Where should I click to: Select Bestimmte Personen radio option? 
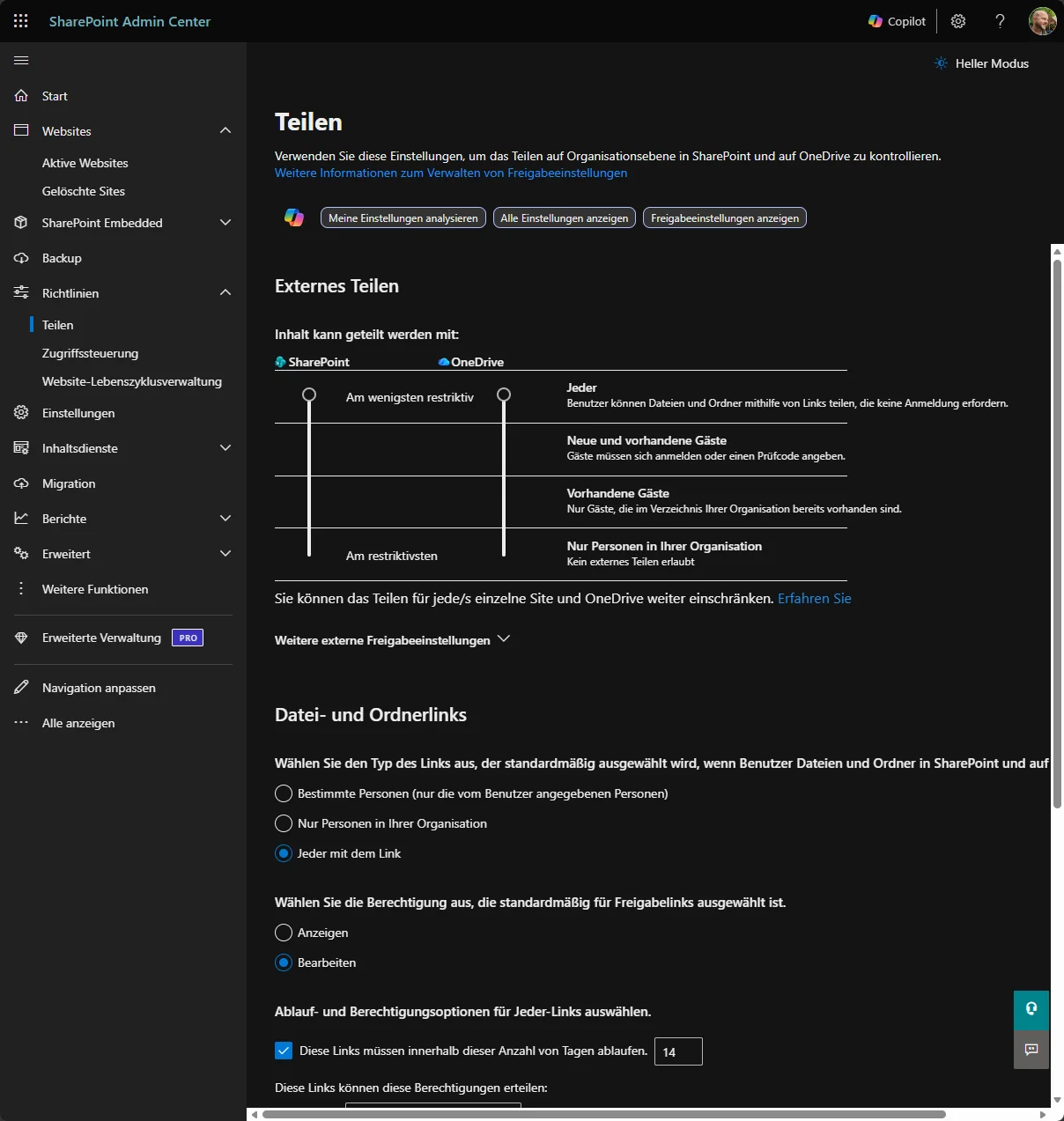[284, 793]
